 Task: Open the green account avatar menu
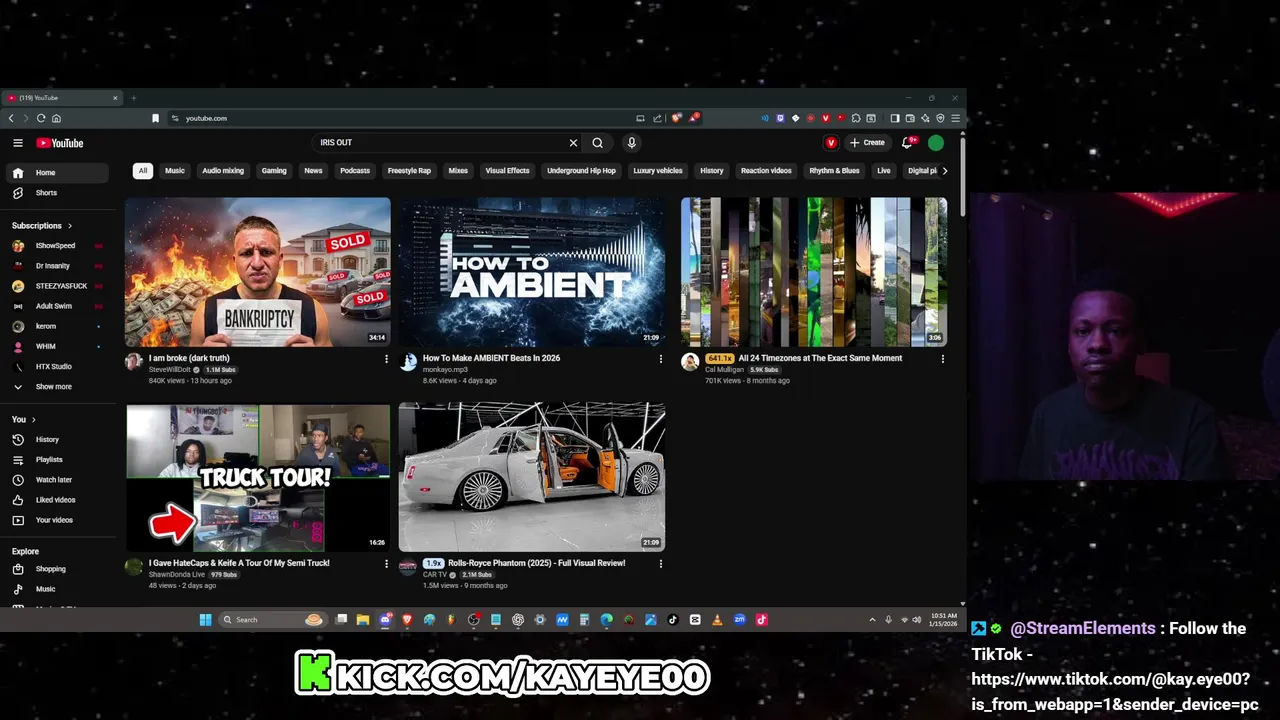[x=936, y=143]
